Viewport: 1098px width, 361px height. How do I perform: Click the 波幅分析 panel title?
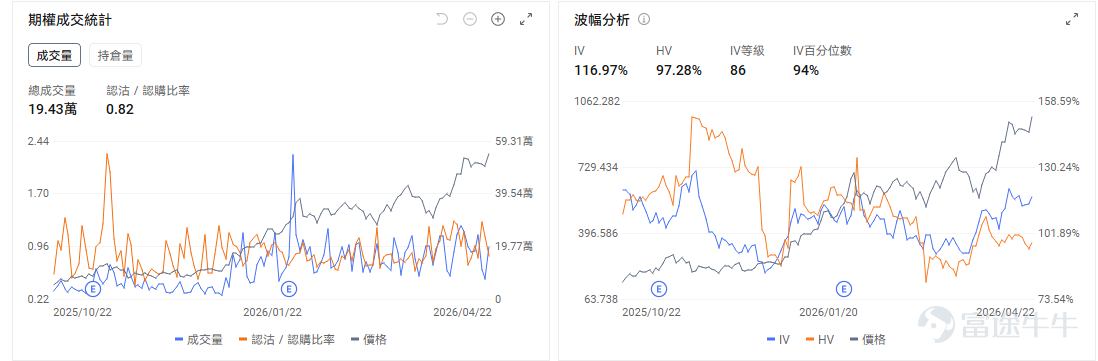(602, 20)
